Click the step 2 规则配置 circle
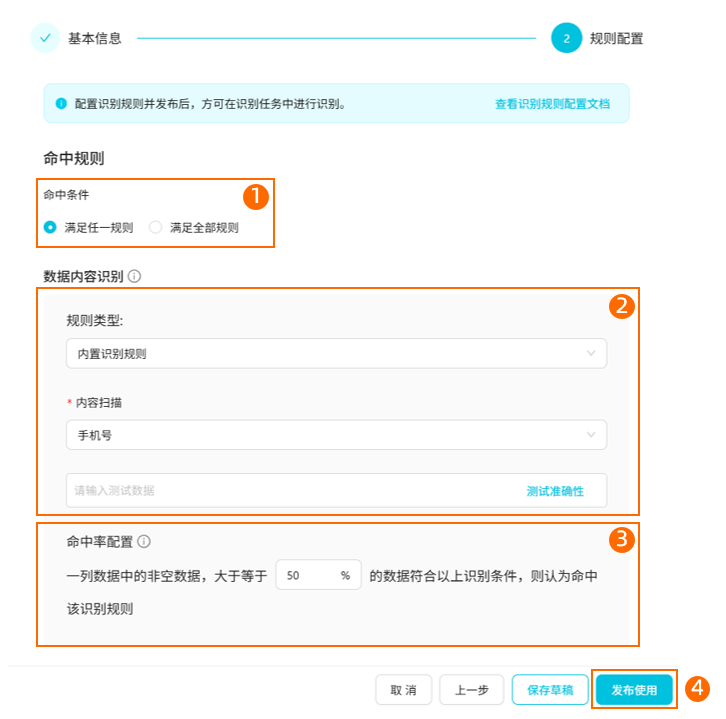 566,38
